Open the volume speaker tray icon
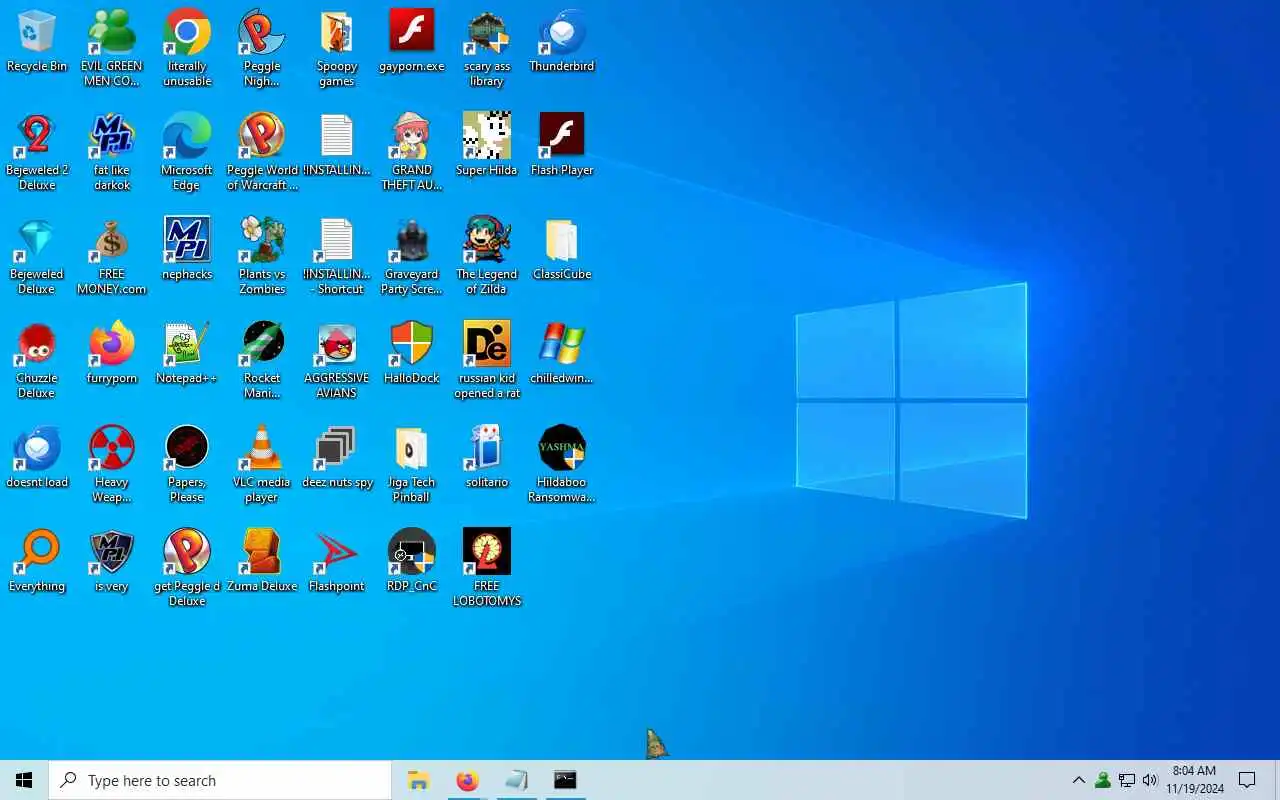Image resolution: width=1280 pixels, height=800 pixels. [1150, 780]
